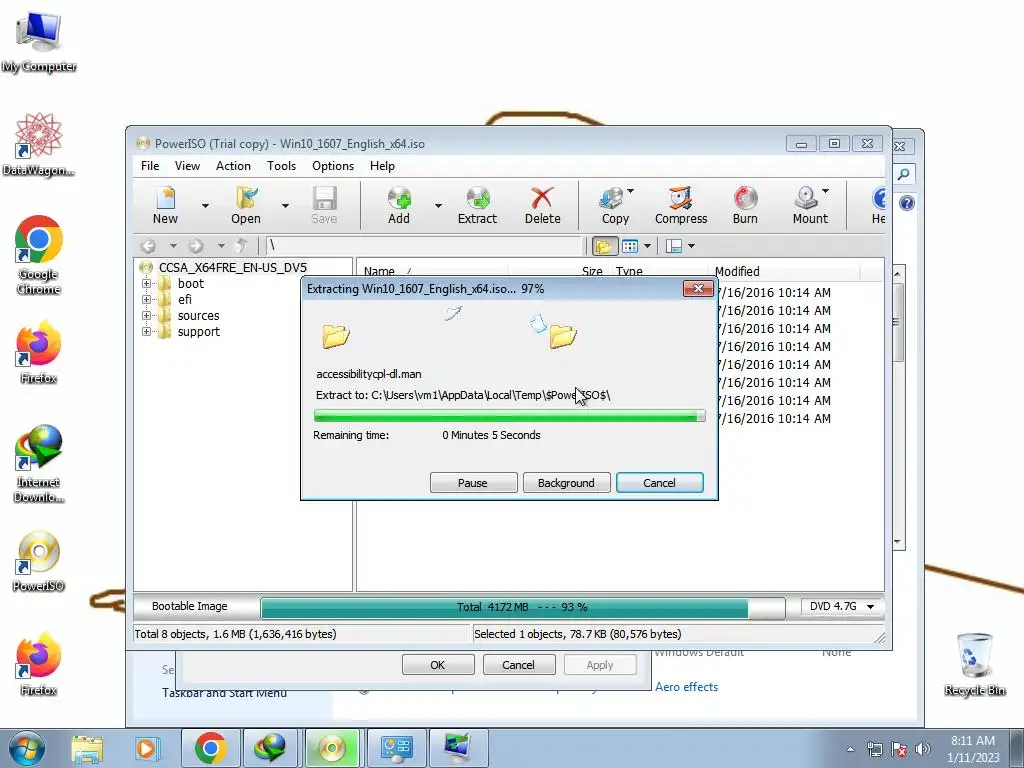Open the New button dropdown arrow
The height and width of the screenshot is (768, 1024).
205,205
